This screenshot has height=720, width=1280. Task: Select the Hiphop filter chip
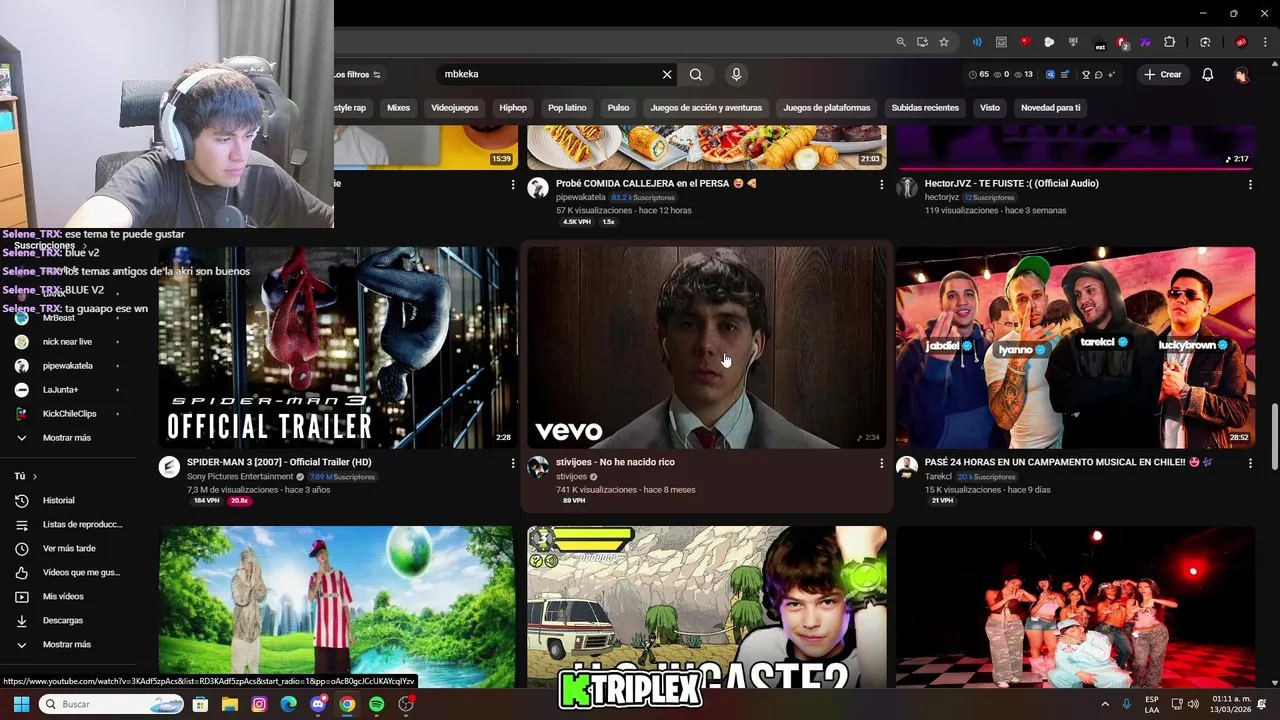point(513,107)
